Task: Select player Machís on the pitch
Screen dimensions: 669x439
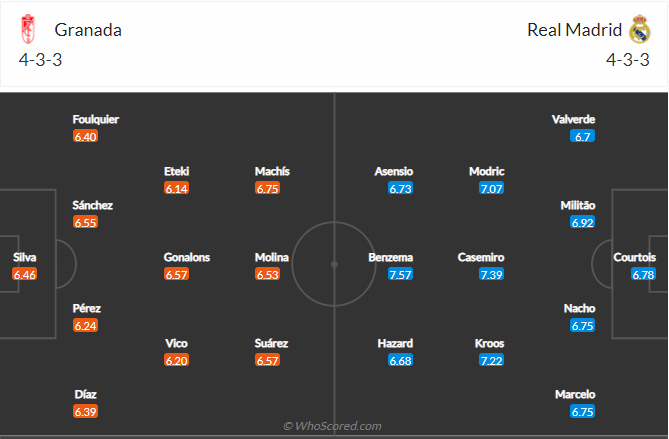Action: (x=272, y=171)
